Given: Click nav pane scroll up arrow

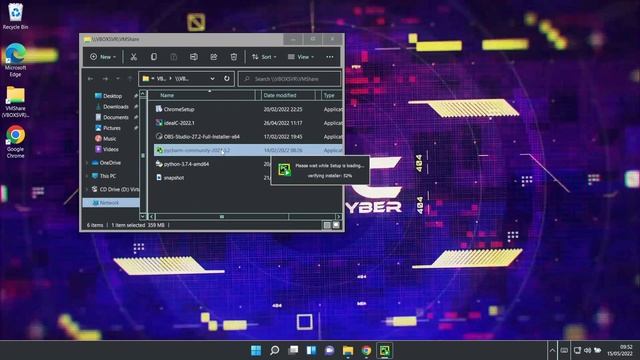Looking at the screenshot, I should click(142, 93).
